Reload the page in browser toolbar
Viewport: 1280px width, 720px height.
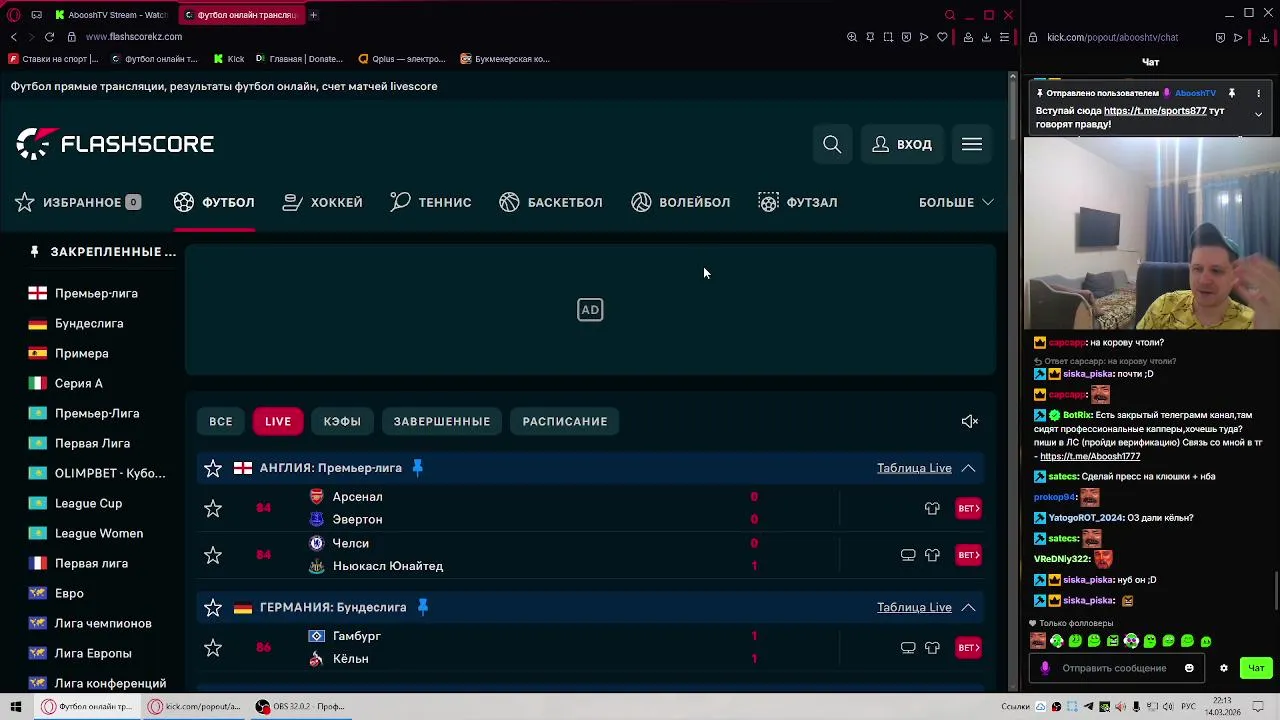(x=49, y=37)
